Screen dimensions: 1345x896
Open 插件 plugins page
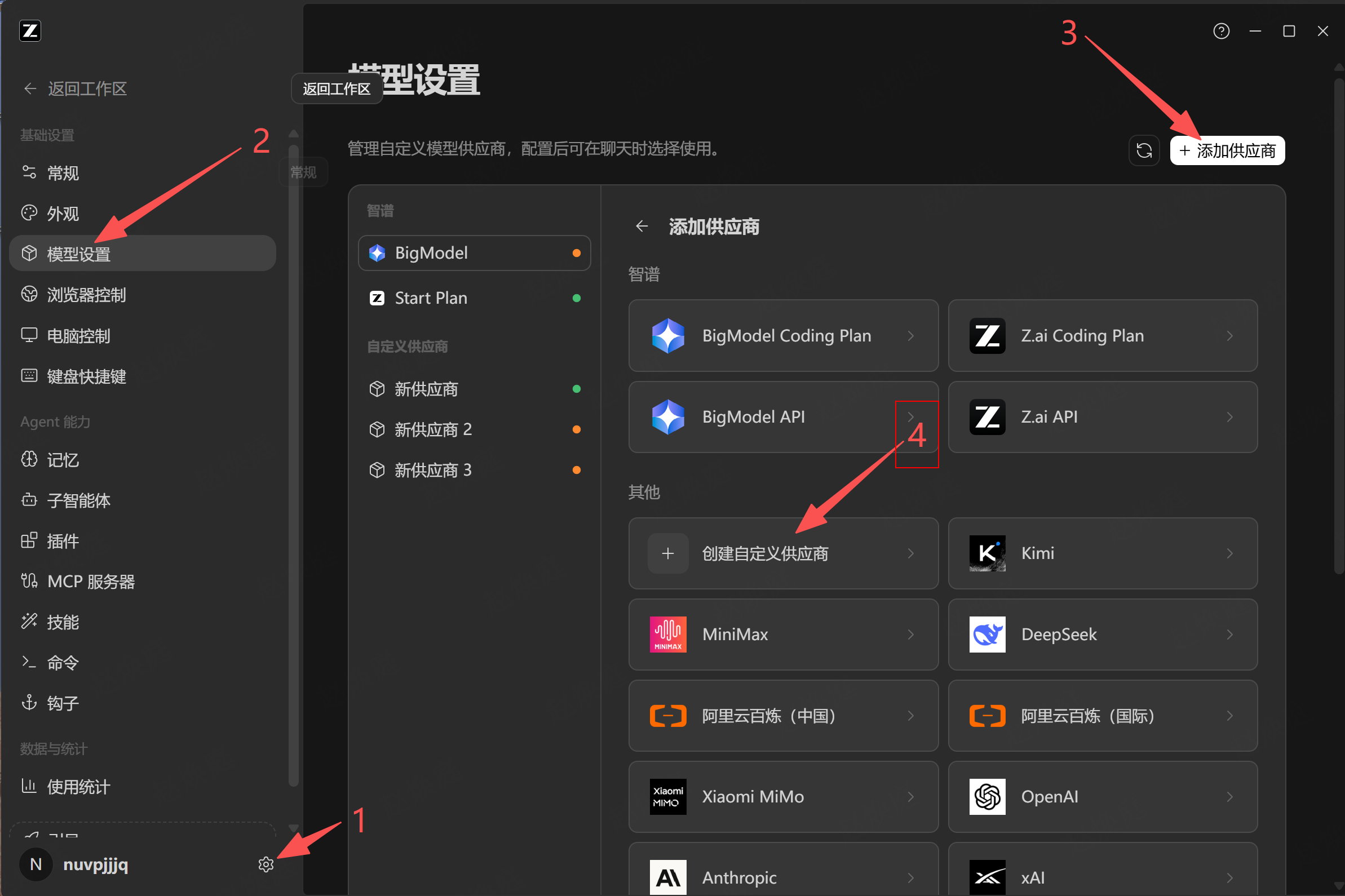click(x=142, y=540)
